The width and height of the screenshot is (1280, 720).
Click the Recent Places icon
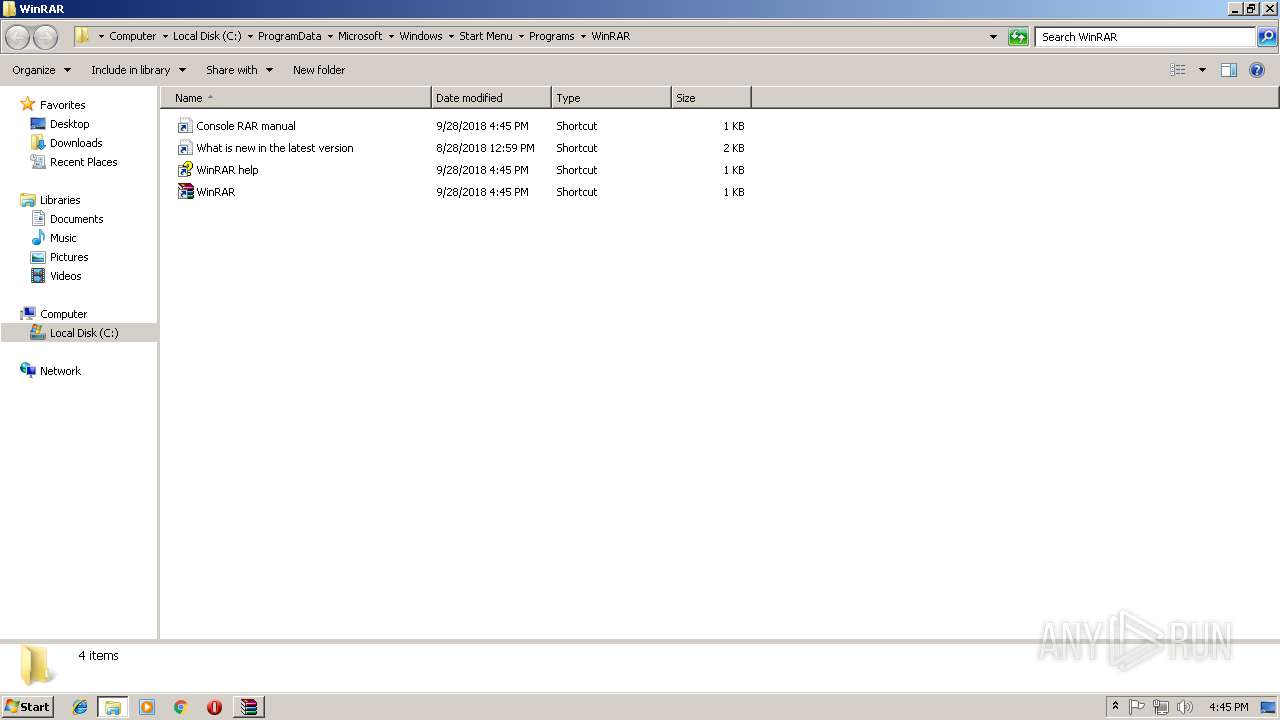pyautogui.click(x=38, y=162)
